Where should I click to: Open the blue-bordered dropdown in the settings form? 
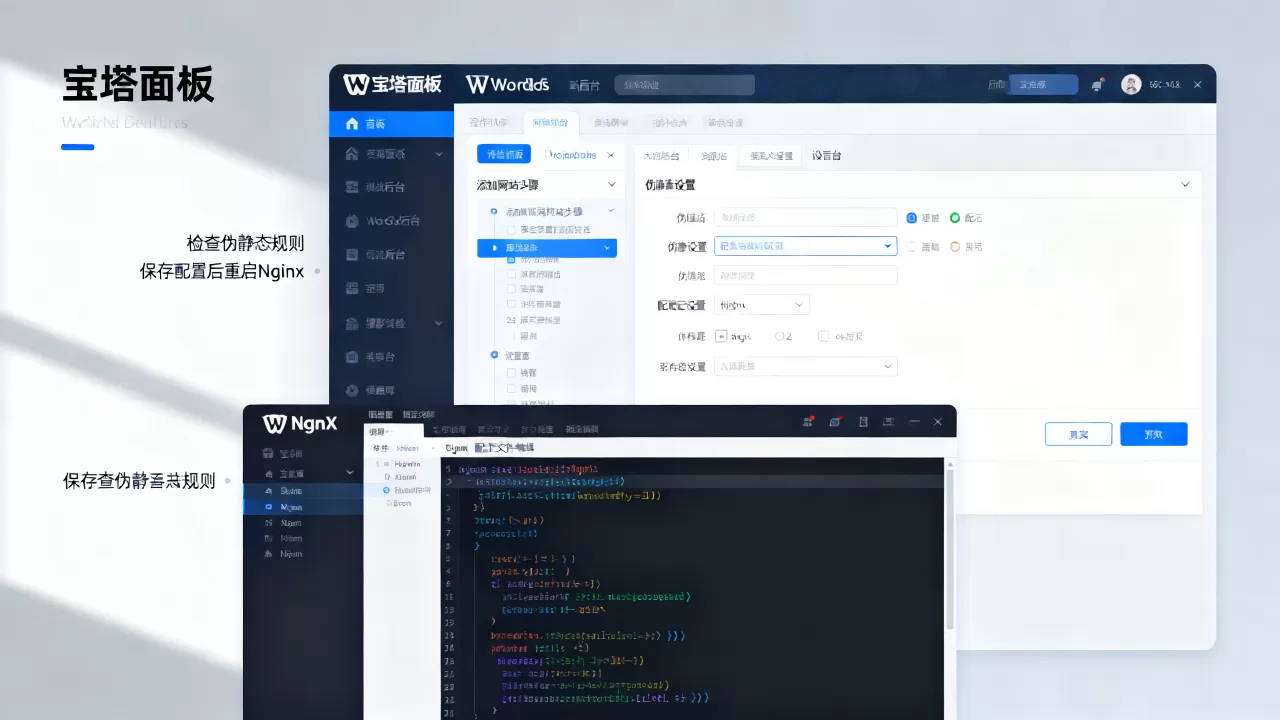[805, 246]
